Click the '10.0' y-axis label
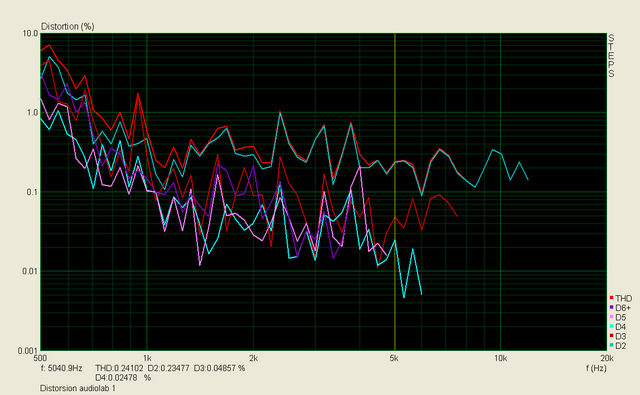Image resolution: width=640 pixels, height=395 pixels. click(30, 33)
